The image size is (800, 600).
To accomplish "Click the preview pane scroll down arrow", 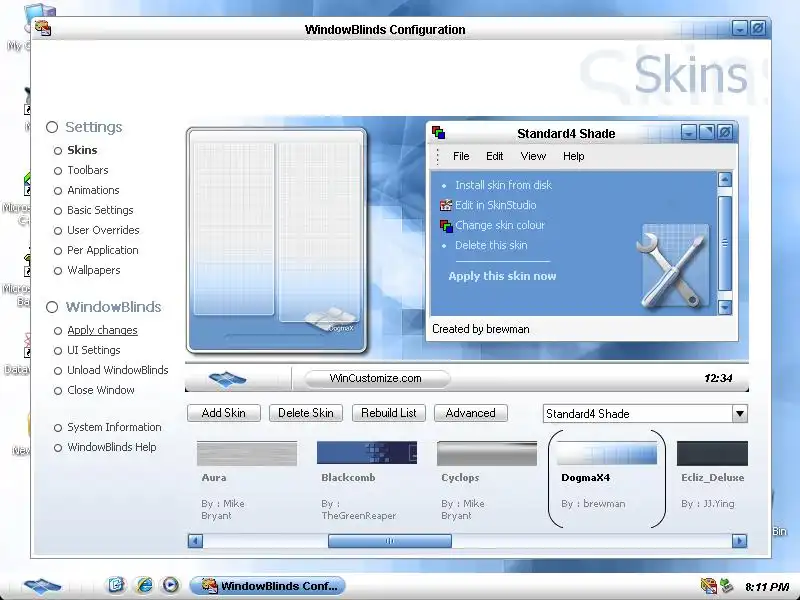I will click(x=725, y=307).
